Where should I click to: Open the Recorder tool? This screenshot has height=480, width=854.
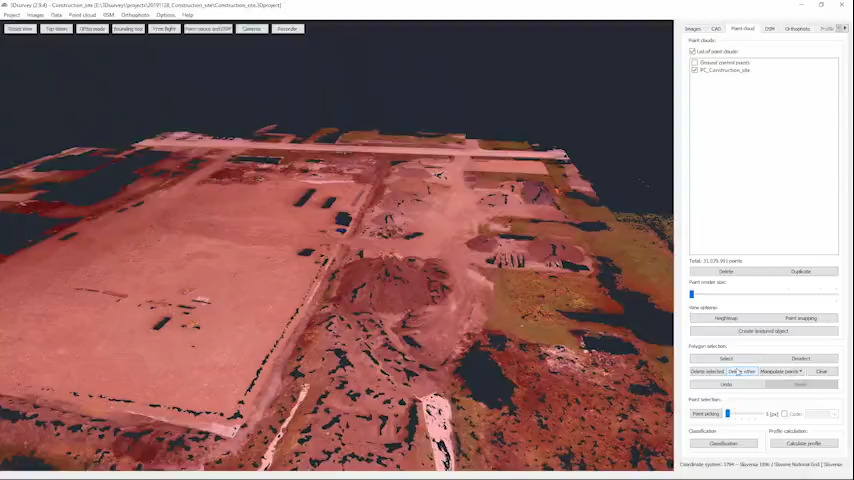[287, 29]
